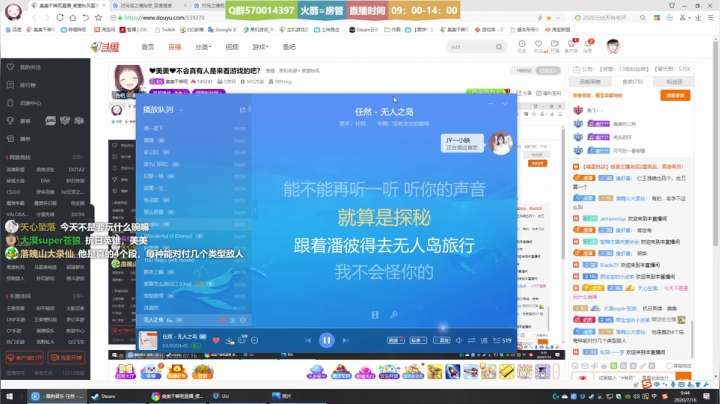Open the 519 songs play queue icon

[502, 340]
